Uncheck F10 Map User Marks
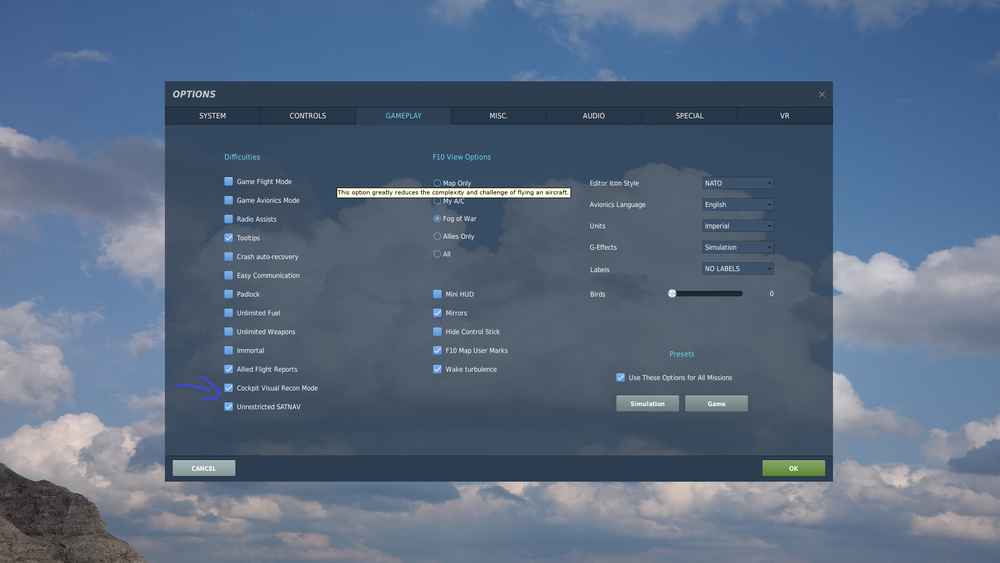Screen dimensions: 1000x563 [x=437, y=350]
